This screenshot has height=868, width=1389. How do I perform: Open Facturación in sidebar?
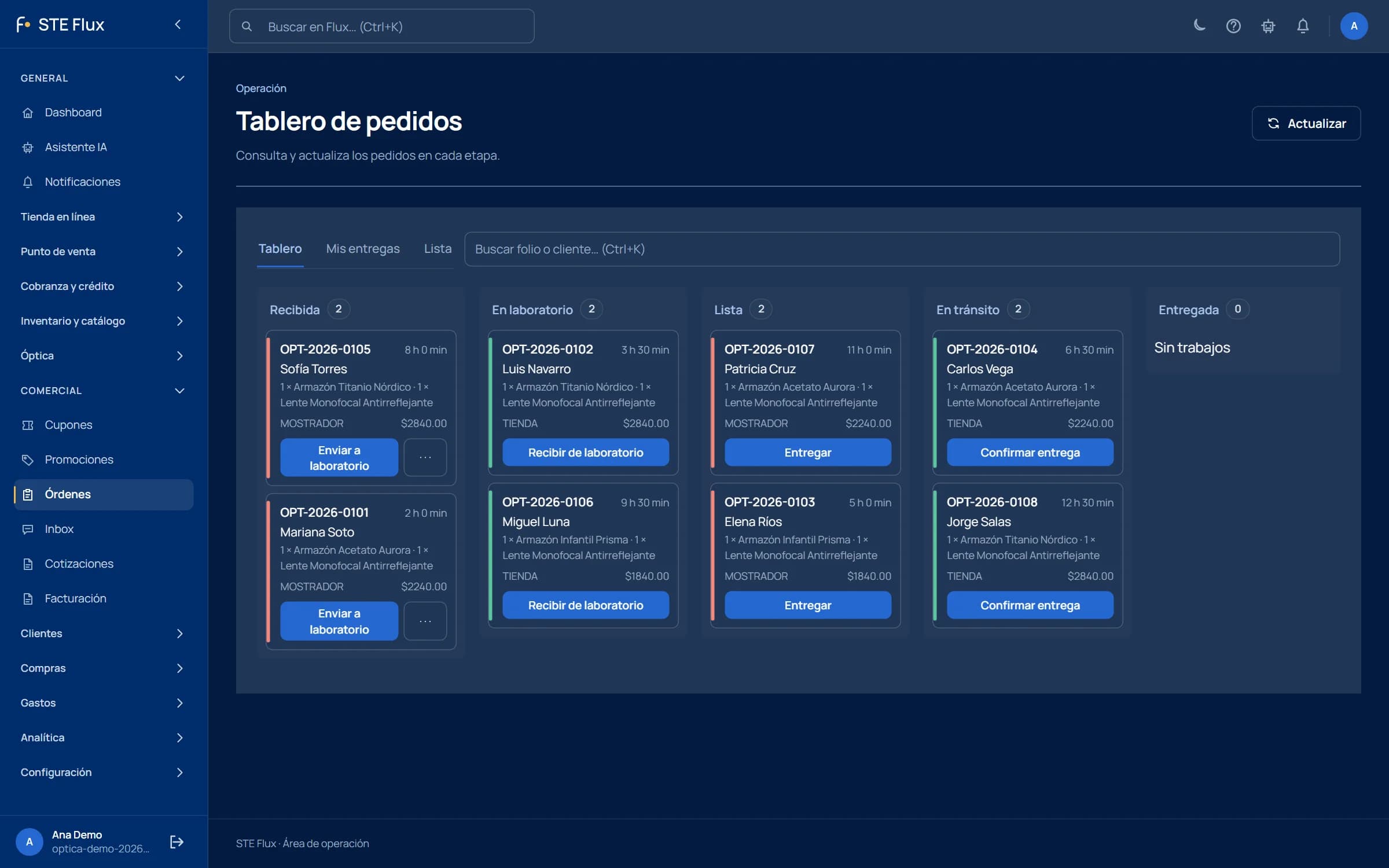coord(104,598)
